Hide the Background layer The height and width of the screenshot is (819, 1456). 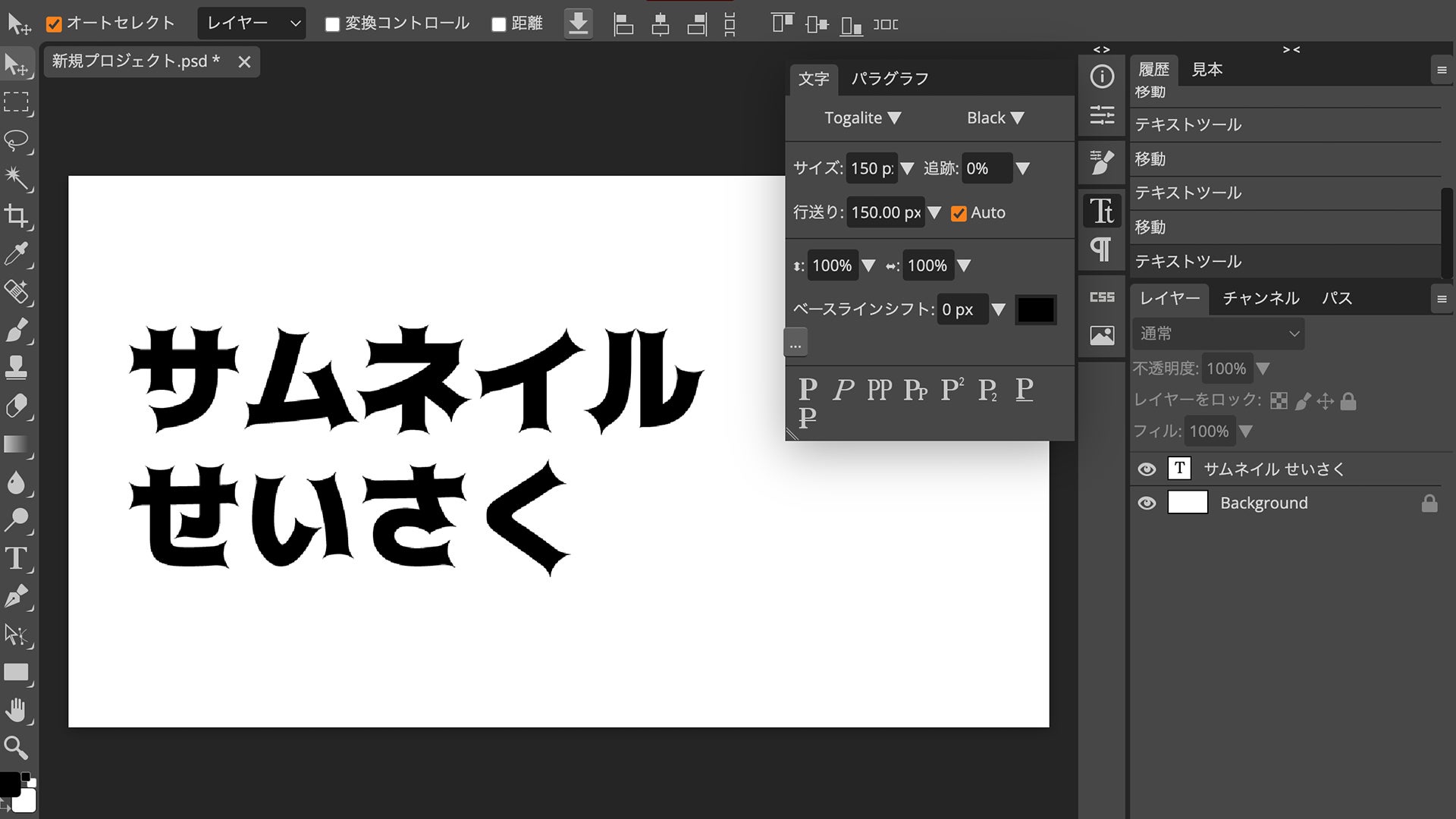1147,503
